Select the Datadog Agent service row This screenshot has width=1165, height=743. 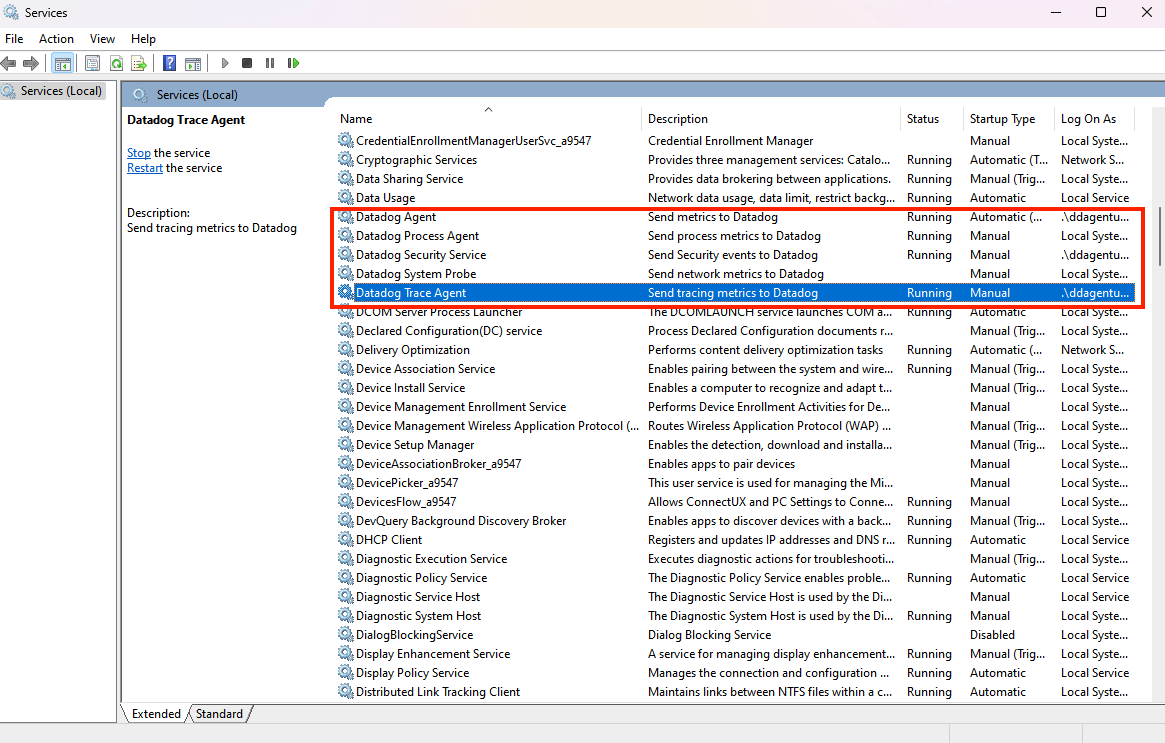(x=736, y=217)
